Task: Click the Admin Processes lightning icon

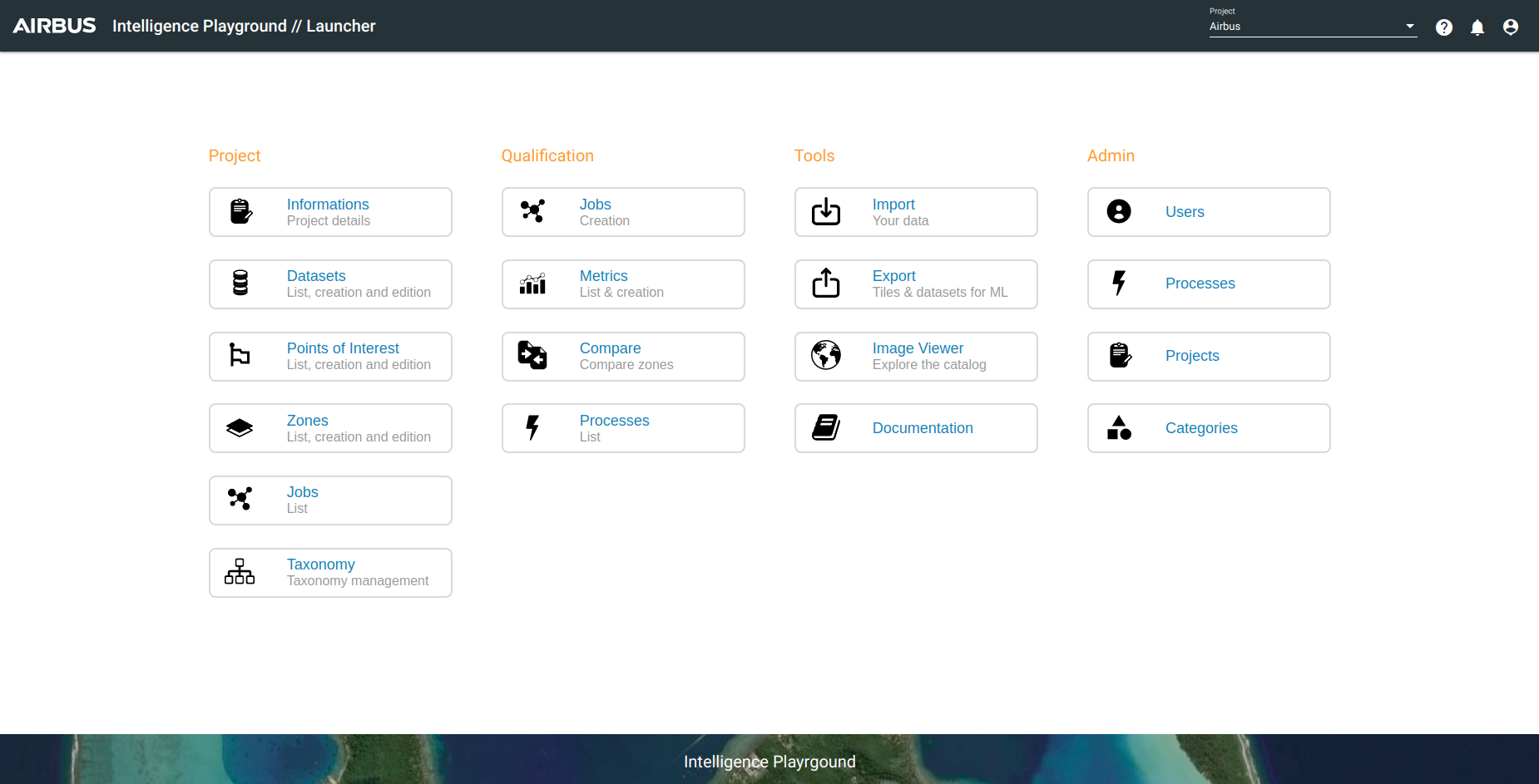Action: pyautogui.click(x=1119, y=284)
